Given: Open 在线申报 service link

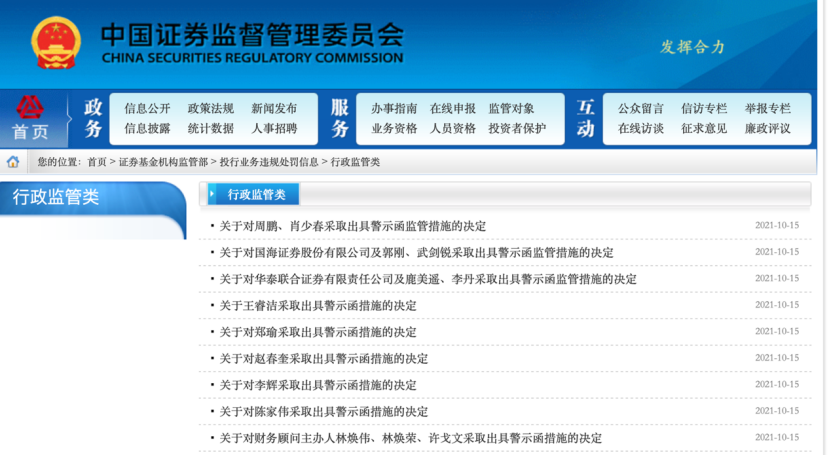Looking at the screenshot, I should [452, 108].
